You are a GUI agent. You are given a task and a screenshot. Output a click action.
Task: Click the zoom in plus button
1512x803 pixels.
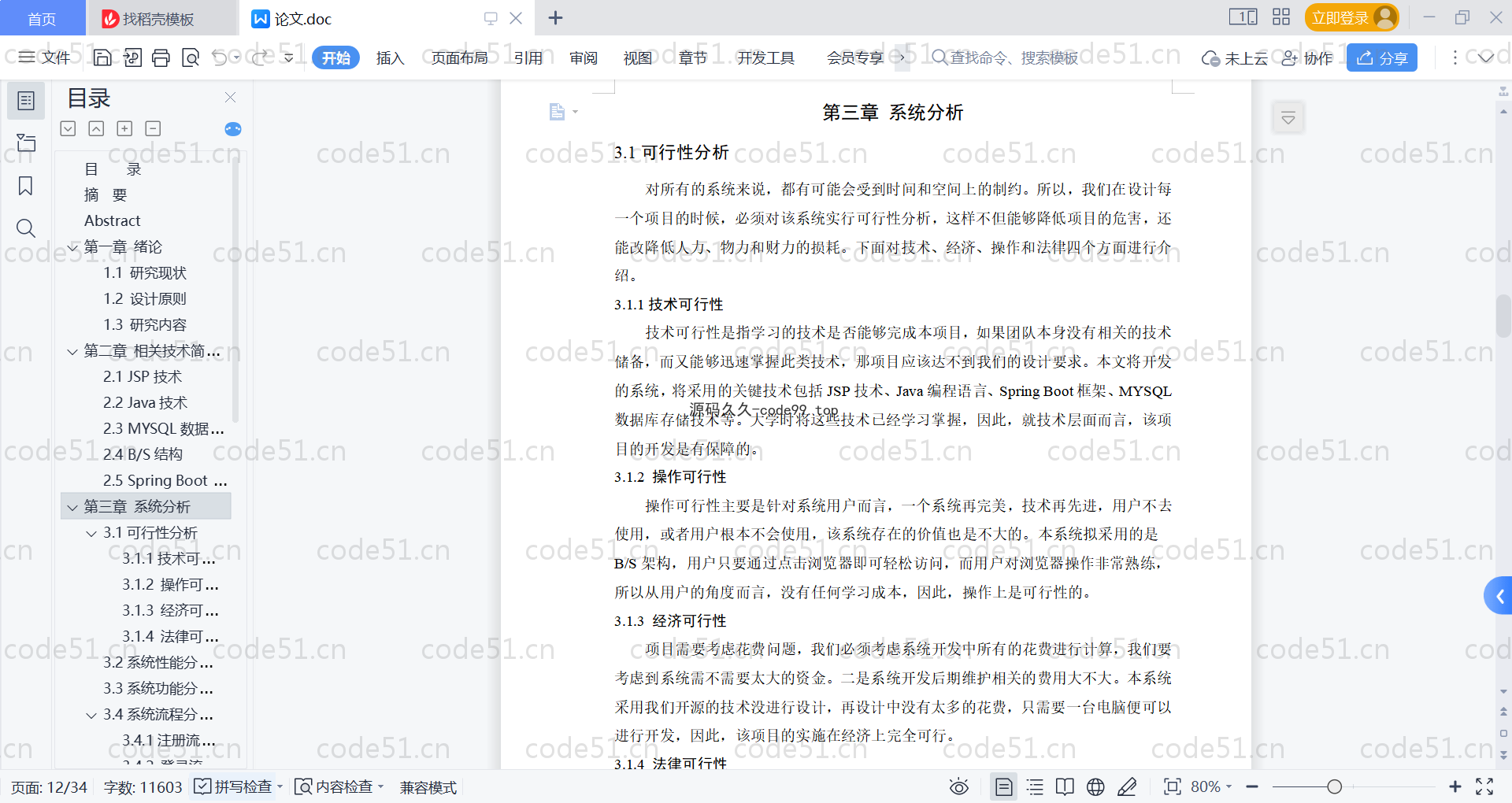[1455, 786]
